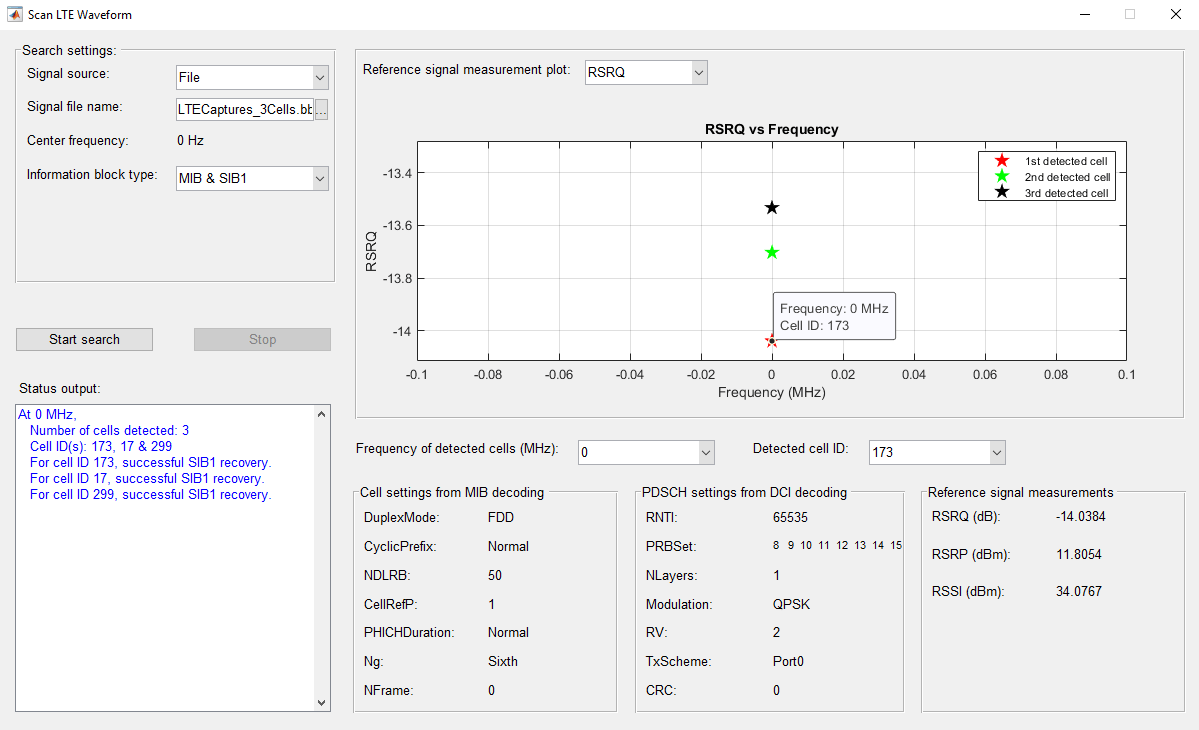Open the Detected cell ID dropdown

pos(936,452)
